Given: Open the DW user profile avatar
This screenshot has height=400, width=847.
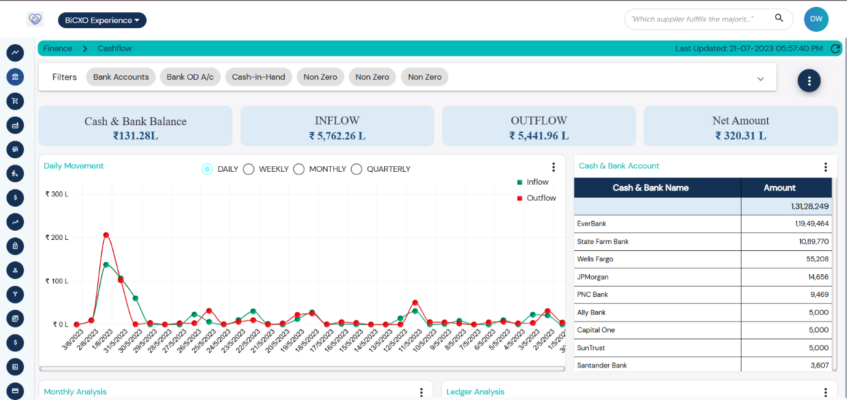Looking at the screenshot, I should pyautogui.click(x=816, y=19).
